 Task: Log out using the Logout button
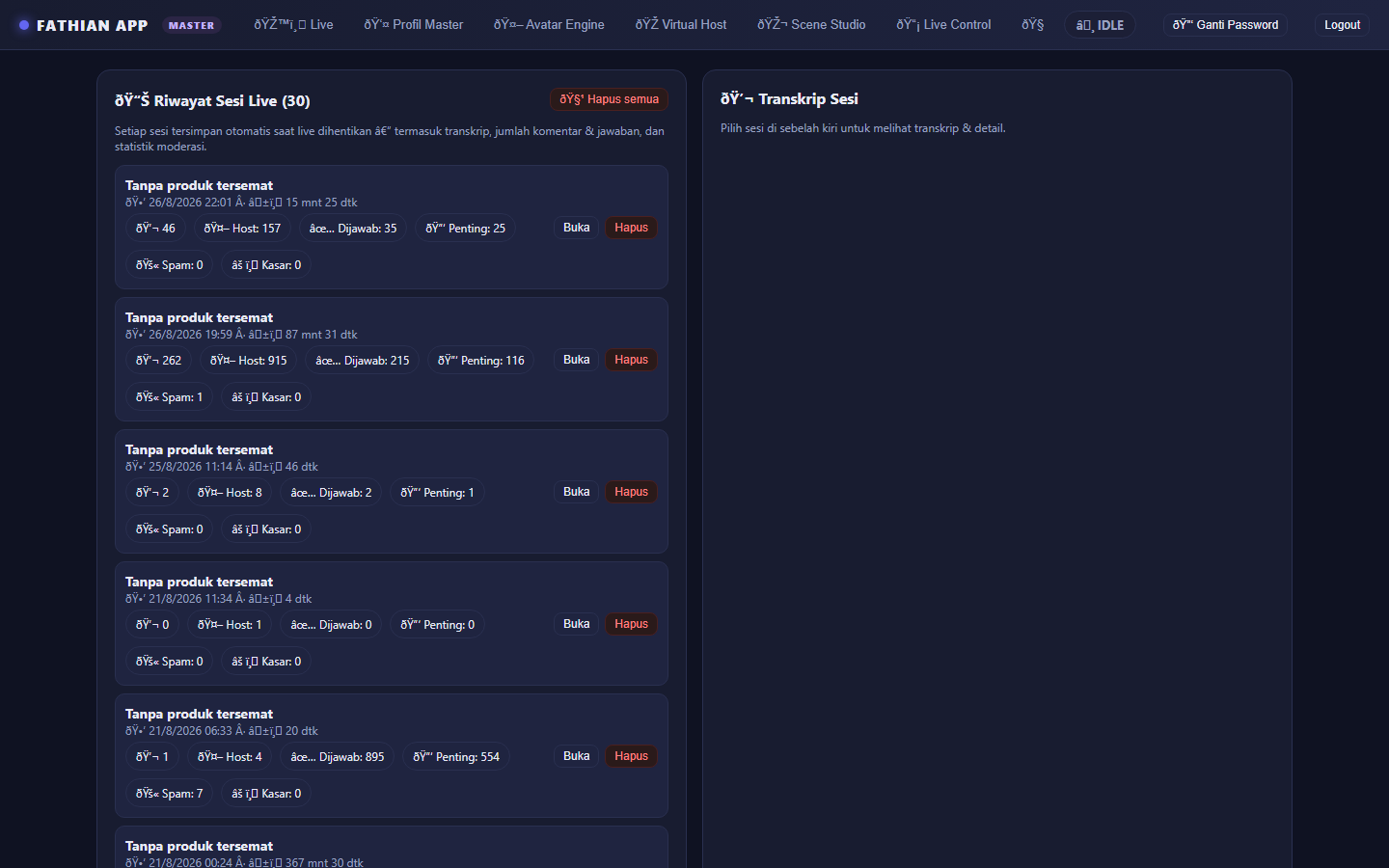1342,25
